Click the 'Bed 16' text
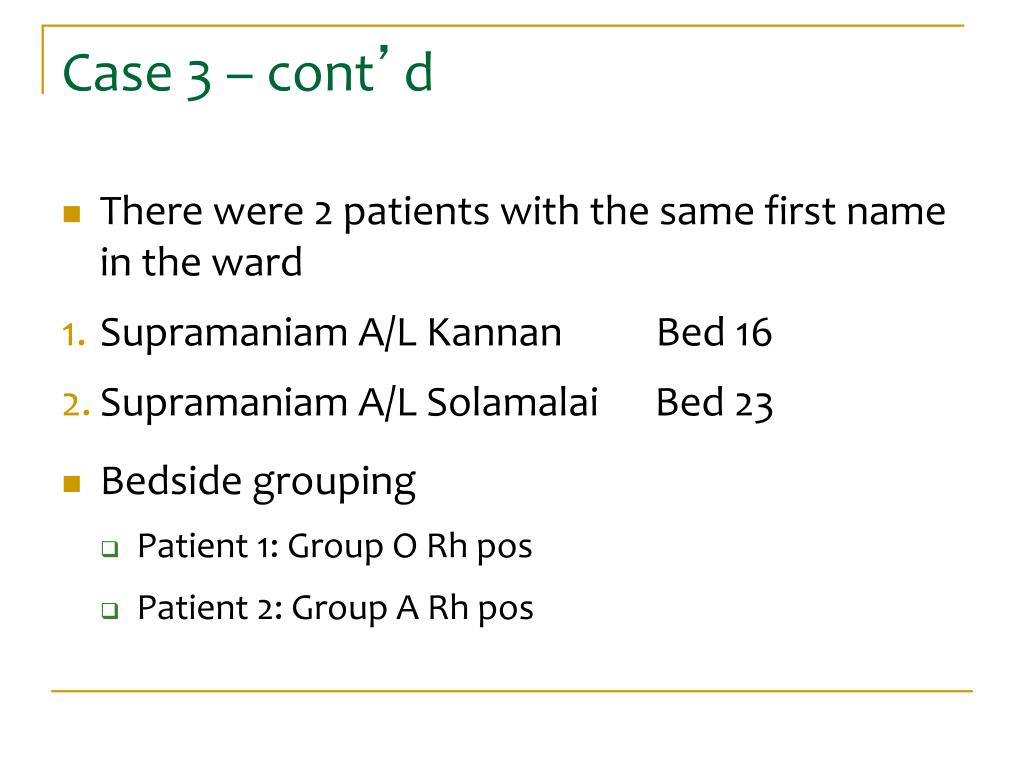 [714, 332]
